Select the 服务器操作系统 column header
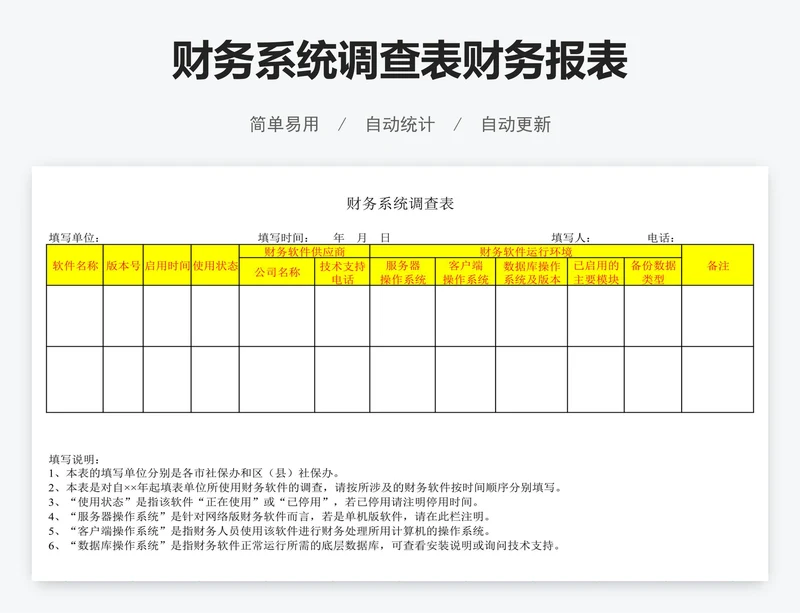800x613 pixels. point(403,272)
